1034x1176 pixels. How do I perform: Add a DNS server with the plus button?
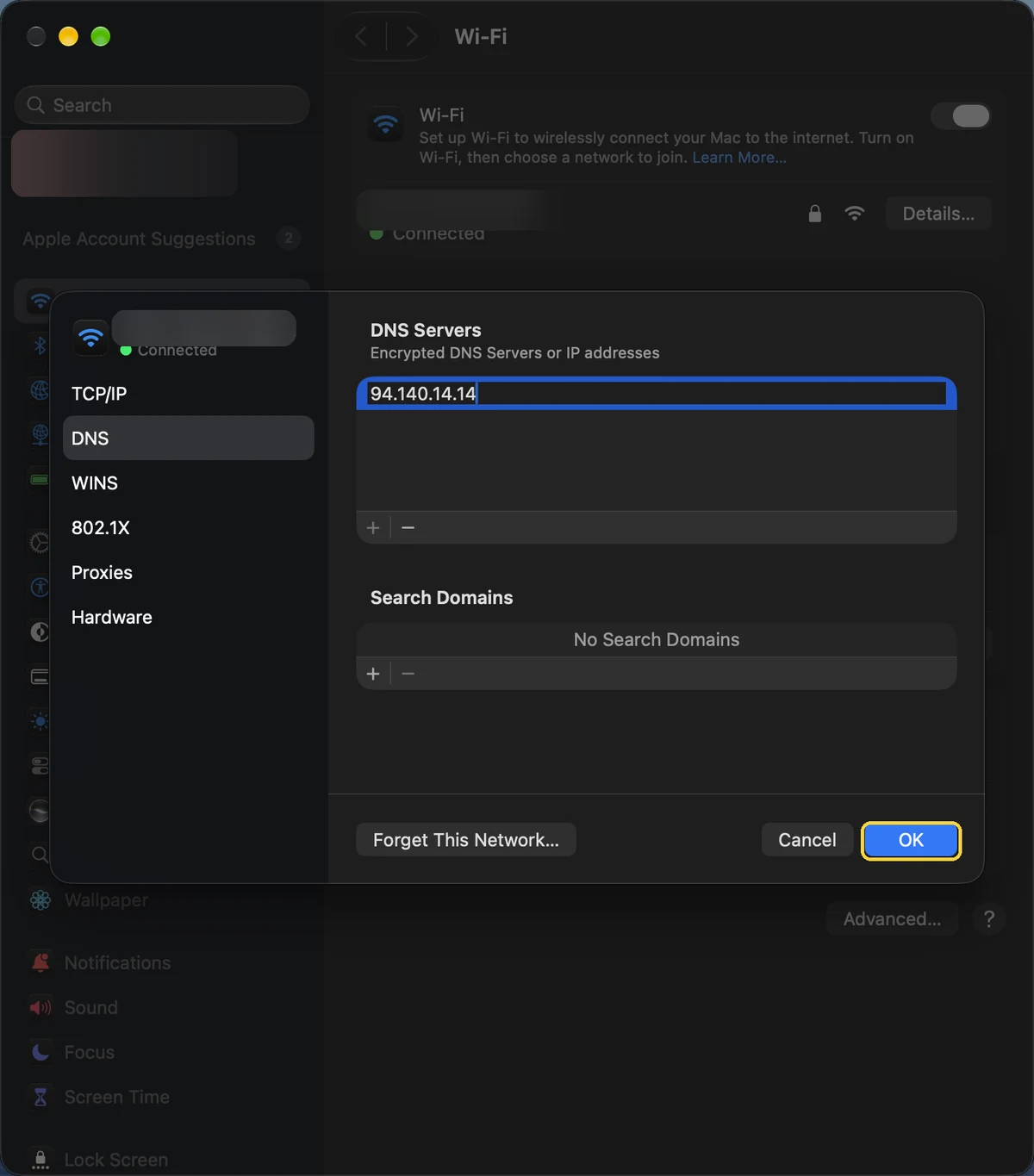coord(373,527)
